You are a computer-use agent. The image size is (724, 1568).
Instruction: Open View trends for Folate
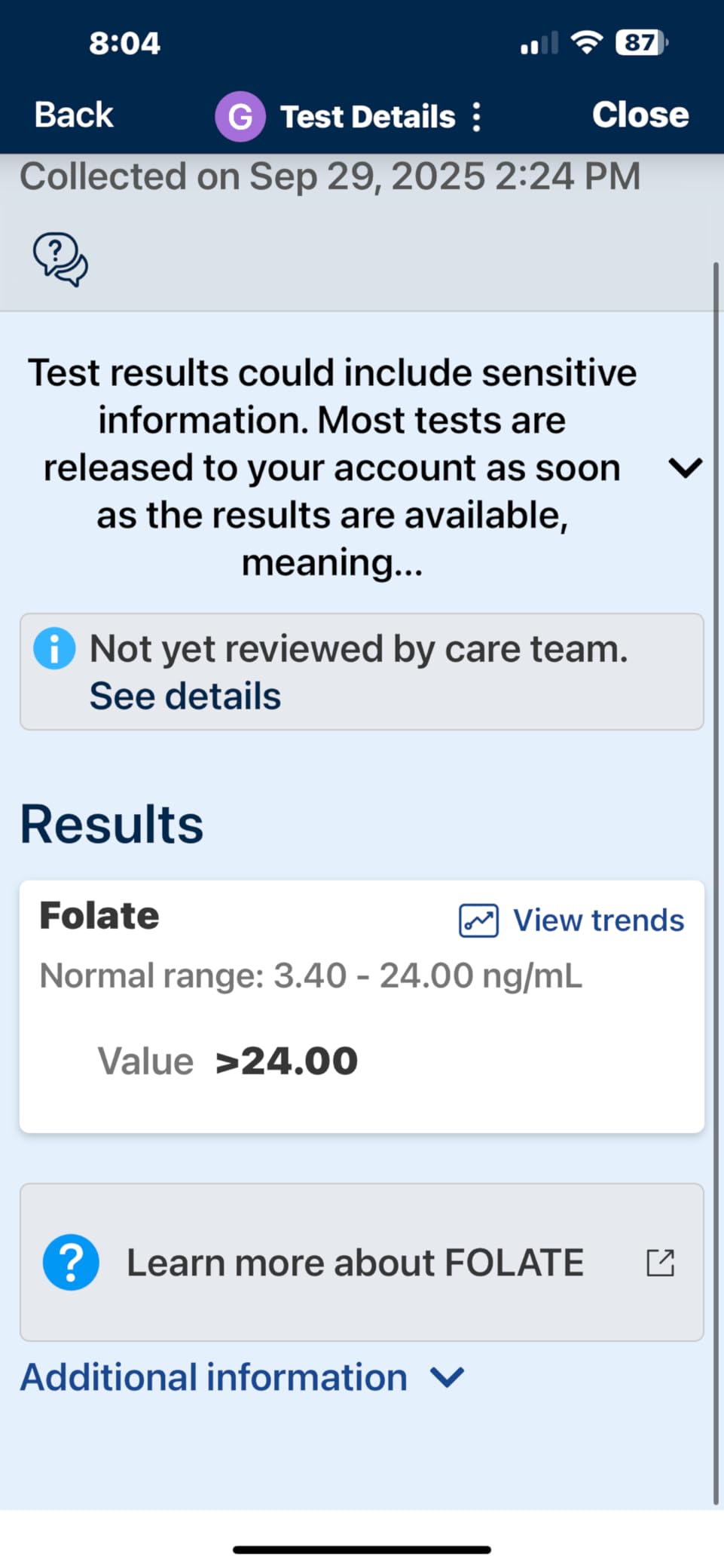[598, 920]
